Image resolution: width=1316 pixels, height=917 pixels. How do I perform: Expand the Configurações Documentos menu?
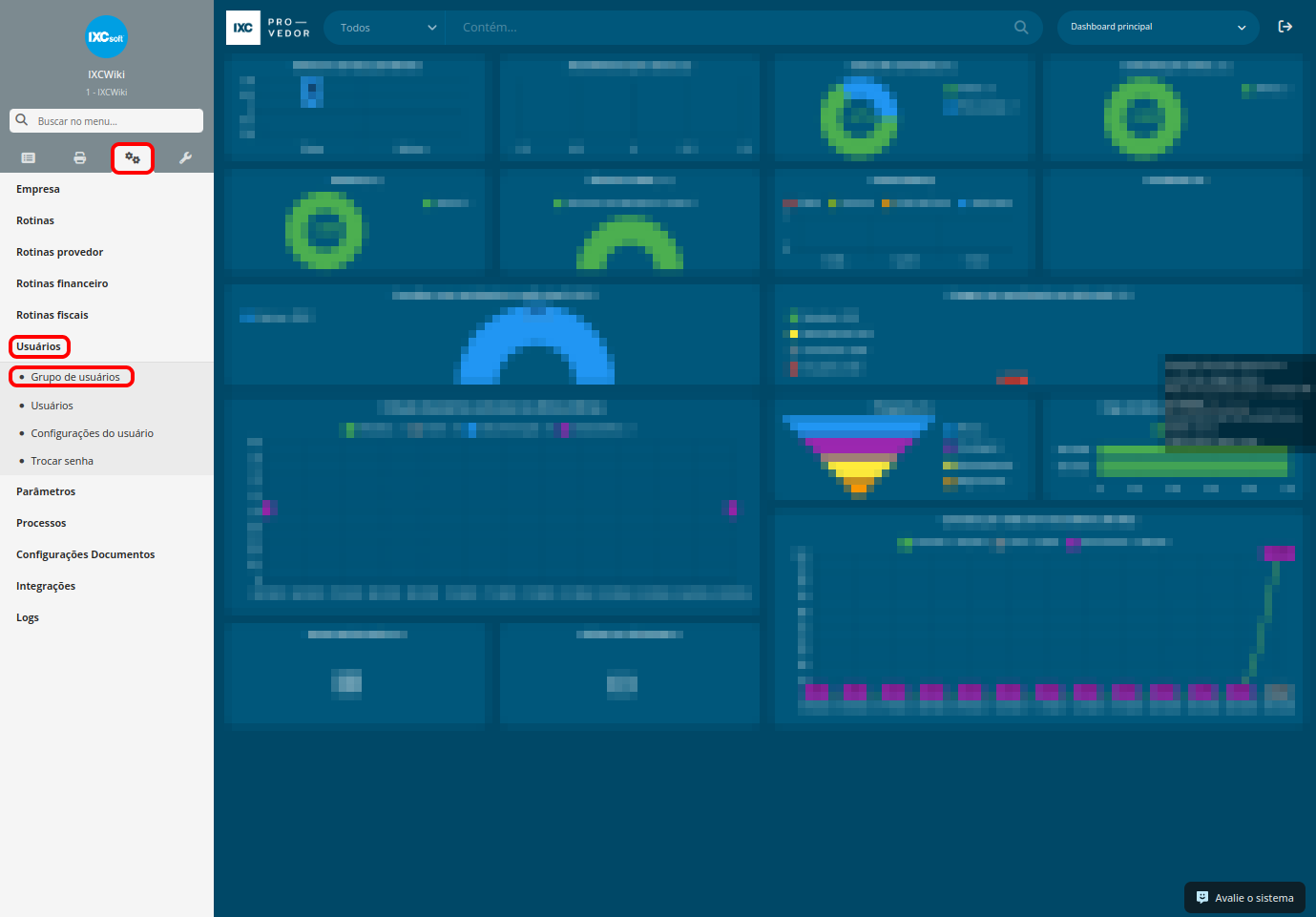point(85,554)
